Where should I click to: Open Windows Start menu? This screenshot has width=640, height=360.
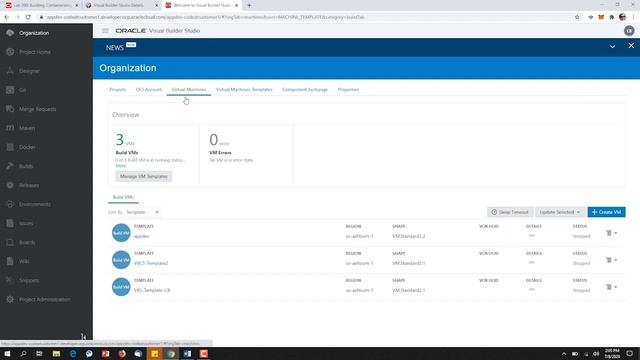point(7,353)
